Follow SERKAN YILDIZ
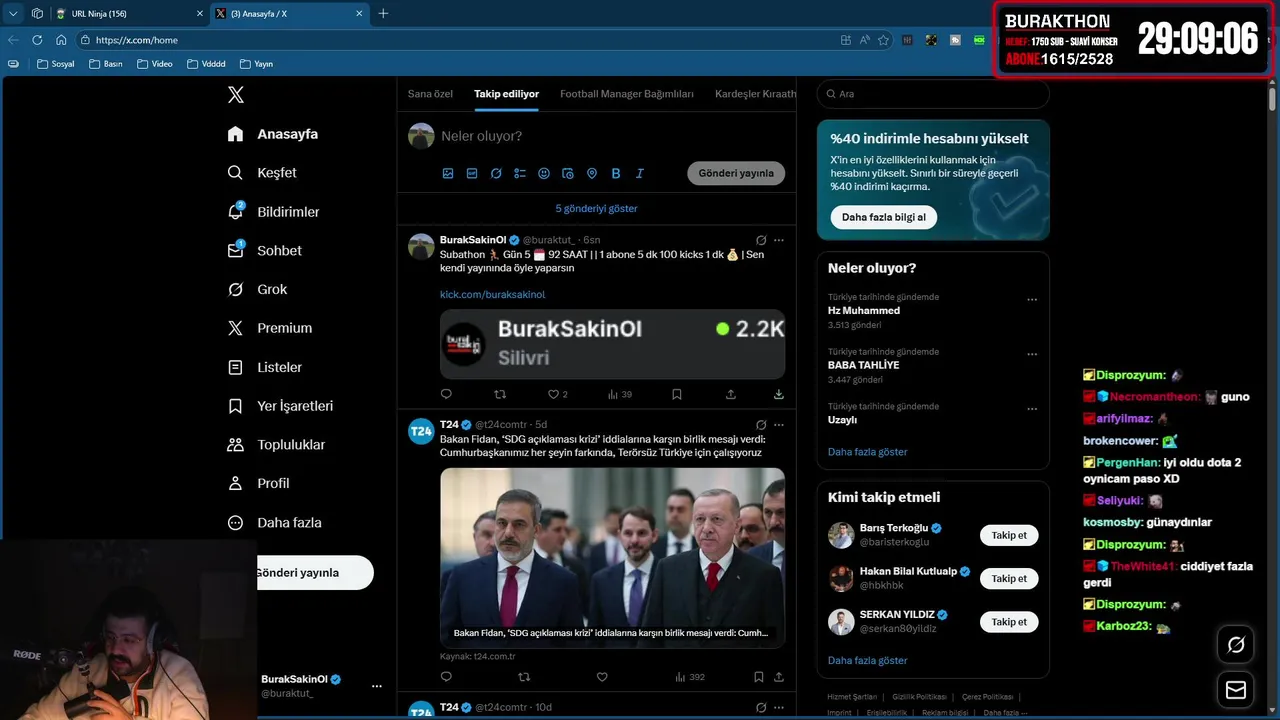The height and width of the screenshot is (720, 1280). tap(1009, 622)
